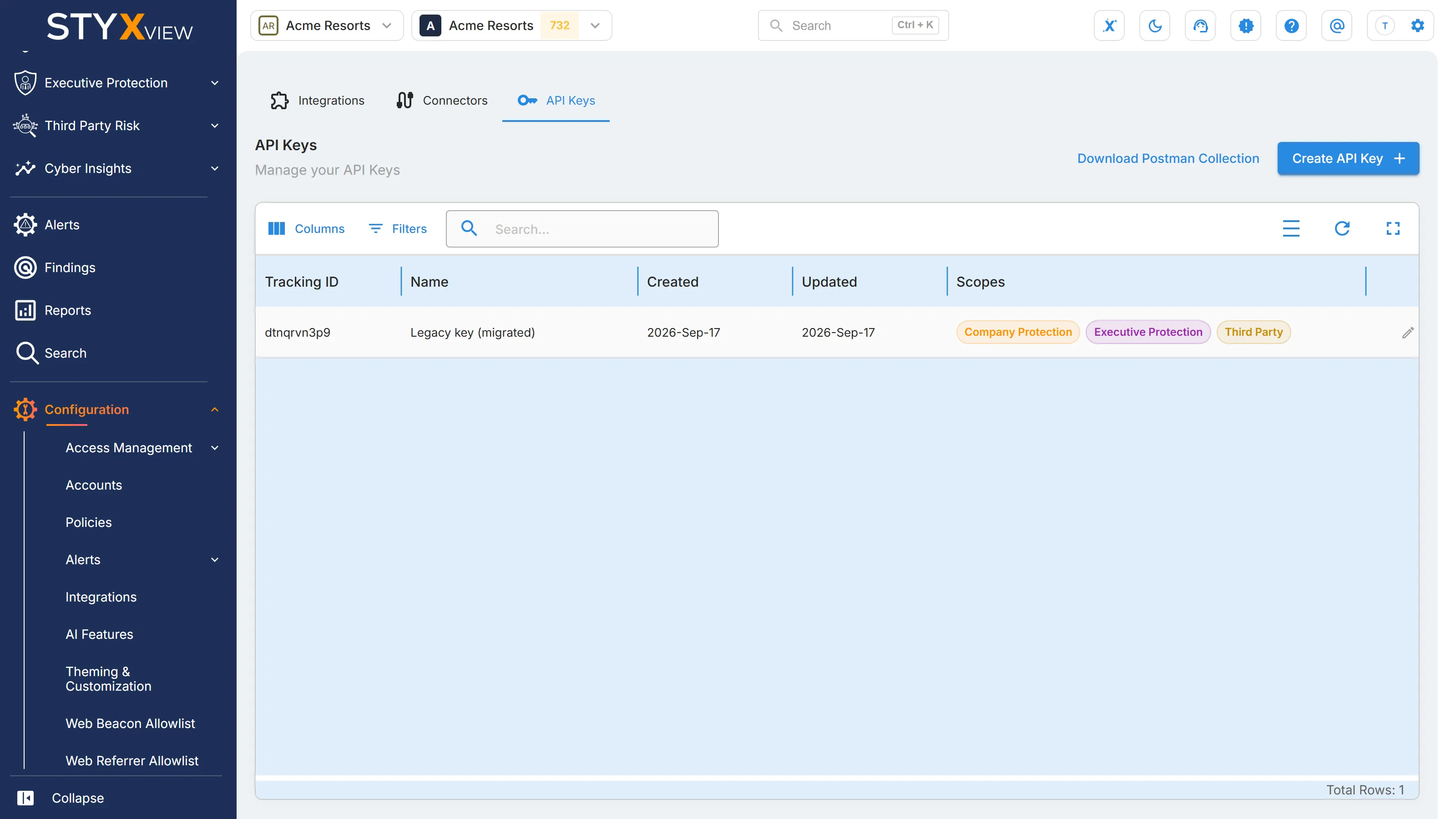Open Policies under Configuration
This screenshot has width=1456, height=819.
(89, 522)
